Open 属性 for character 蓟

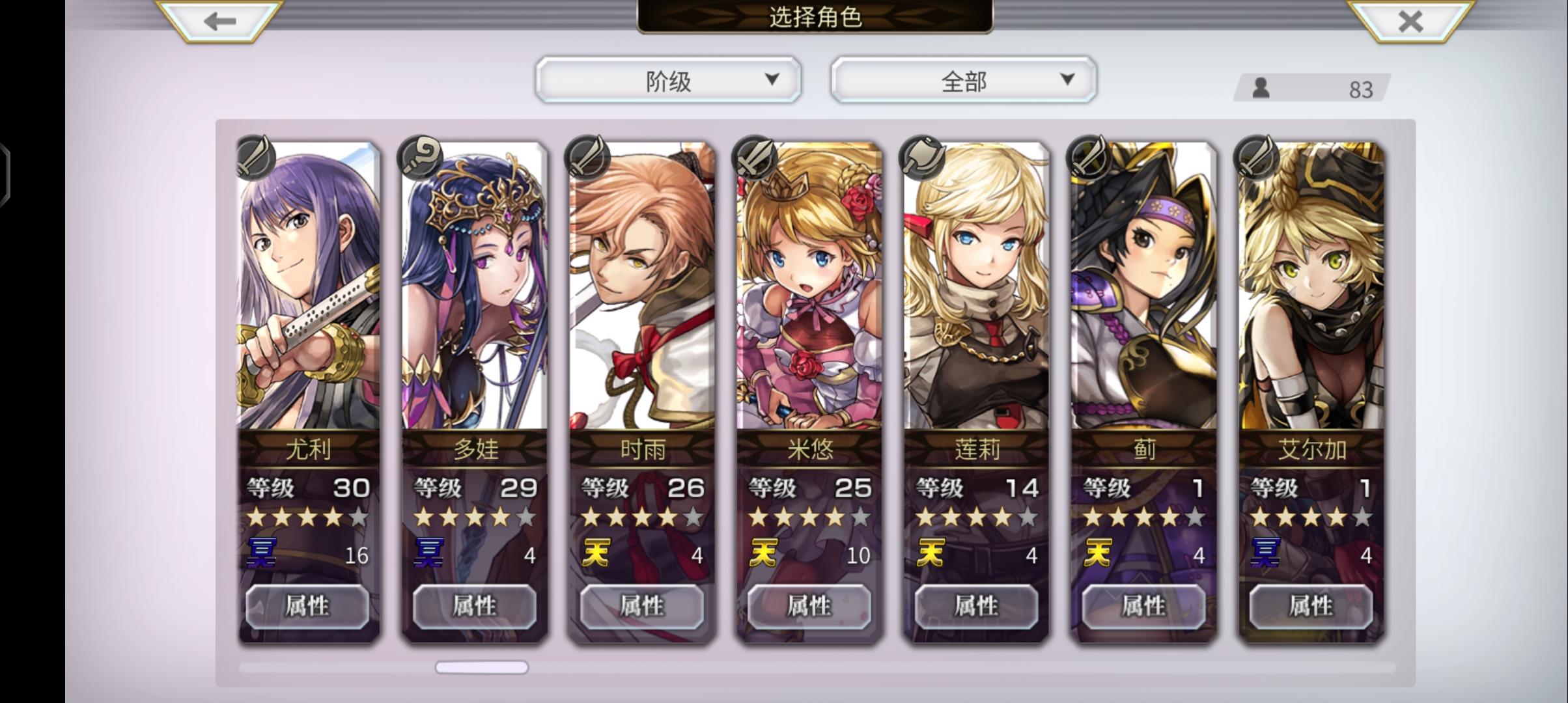point(1143,607)
